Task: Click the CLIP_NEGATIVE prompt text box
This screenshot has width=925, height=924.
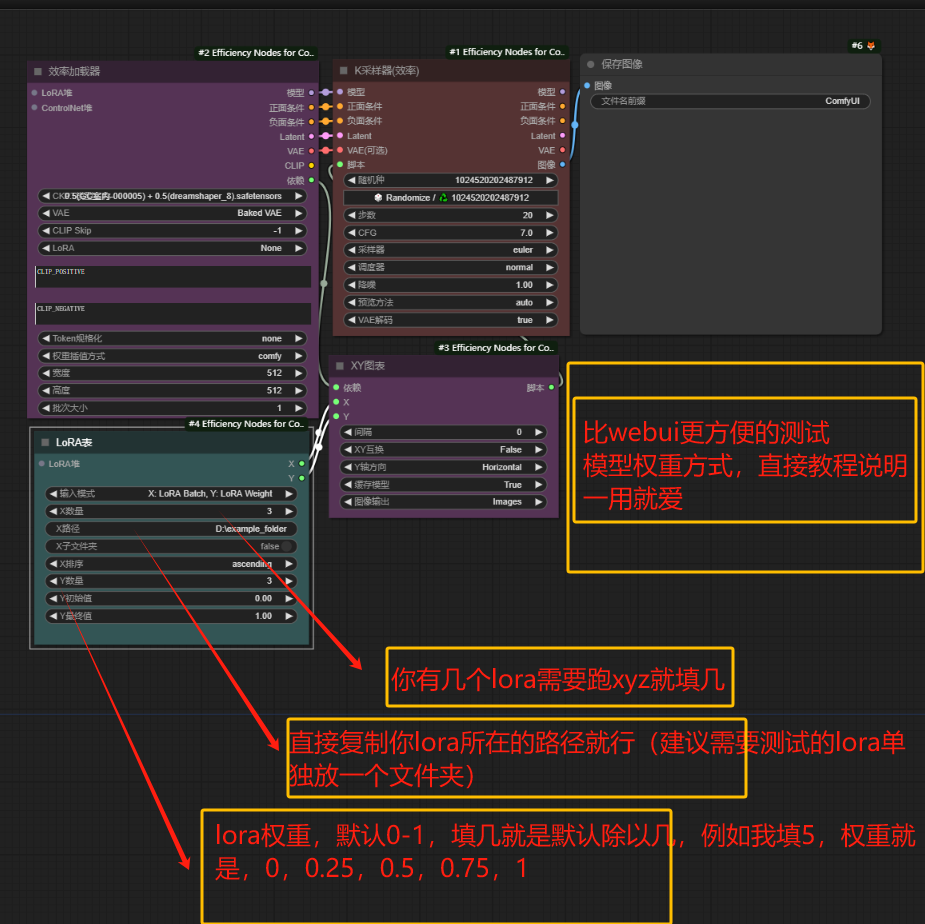Action: coord(173,314)
